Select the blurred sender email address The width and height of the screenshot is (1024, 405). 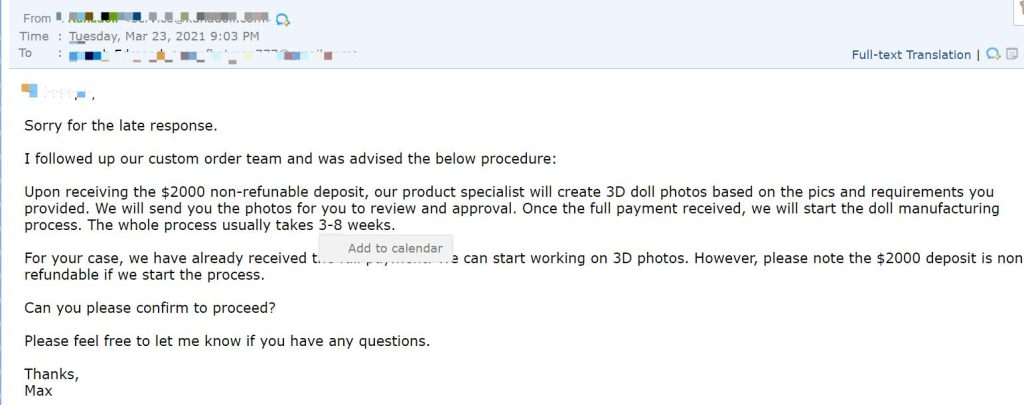162,18
